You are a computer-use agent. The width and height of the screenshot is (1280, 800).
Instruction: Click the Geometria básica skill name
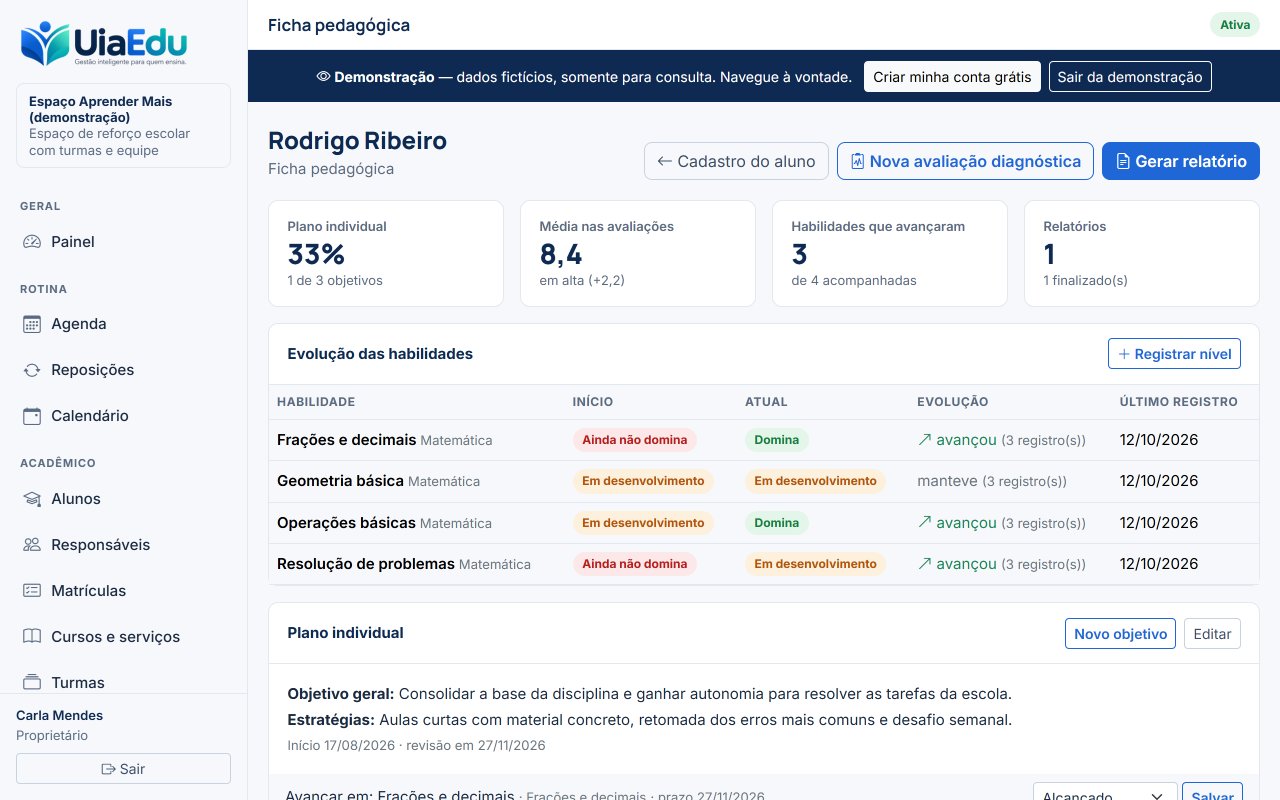(x=340, y=481)
